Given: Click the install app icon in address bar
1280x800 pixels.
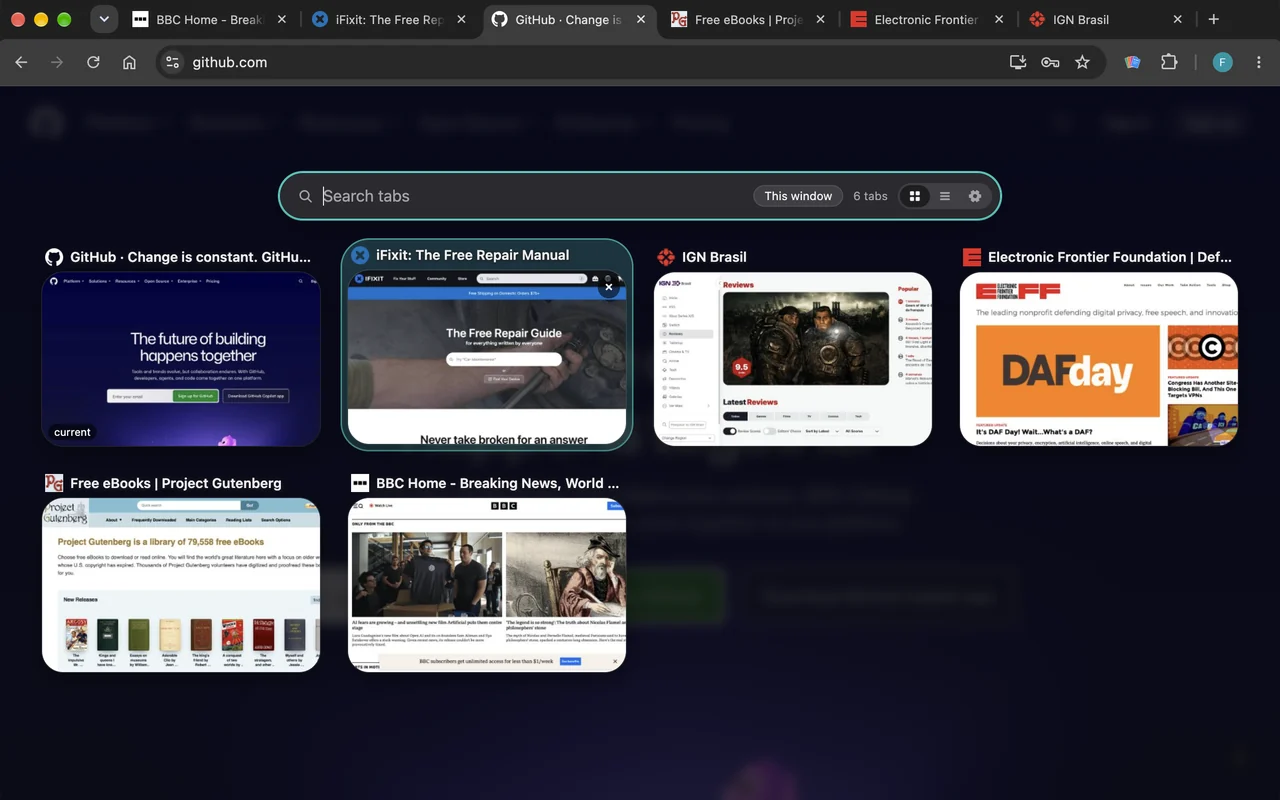Looking at the screenshot, I should pos(1018,62).
